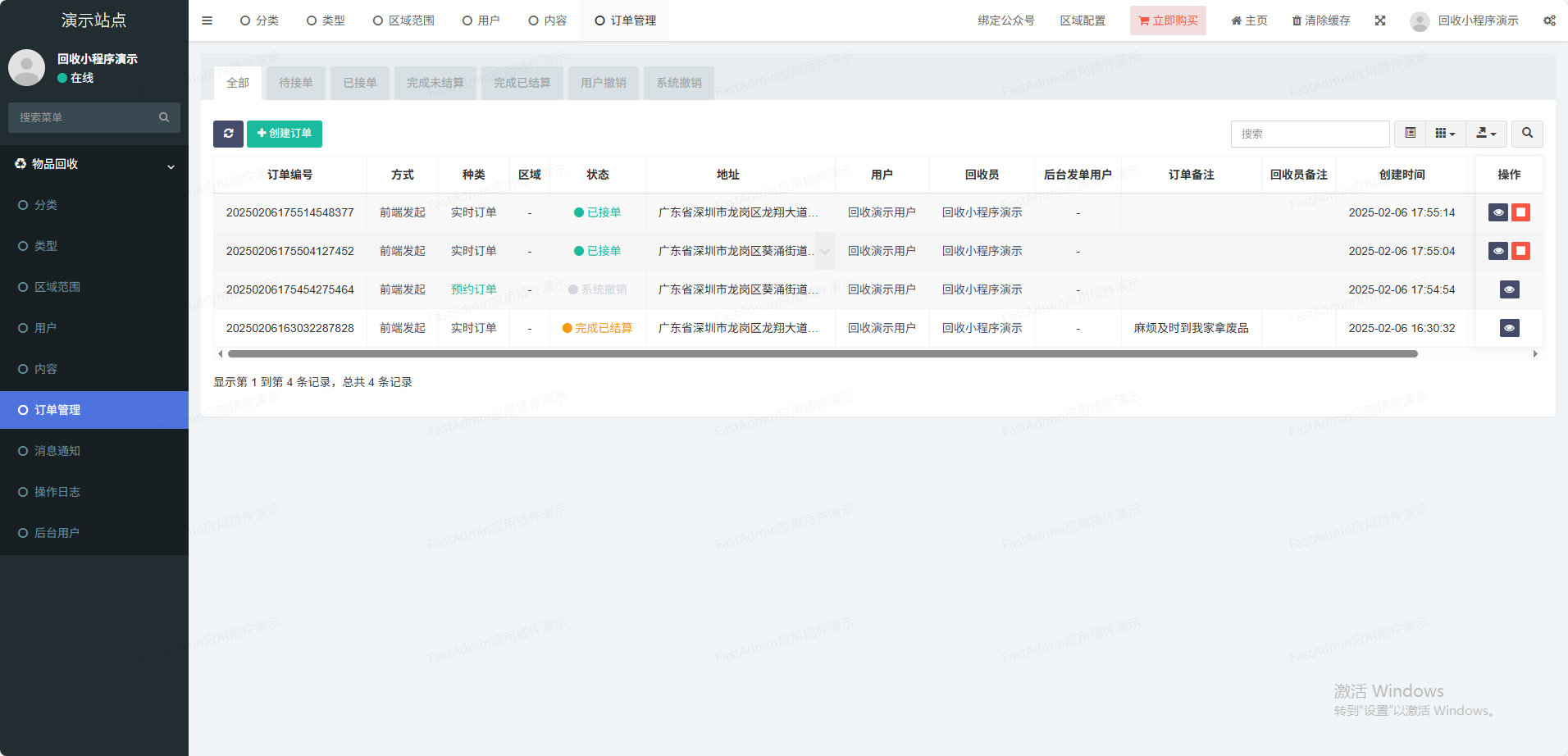The image size is (1568, 756).
Task: Open the columns visibility dropdown
Action: pos(1445,134)
